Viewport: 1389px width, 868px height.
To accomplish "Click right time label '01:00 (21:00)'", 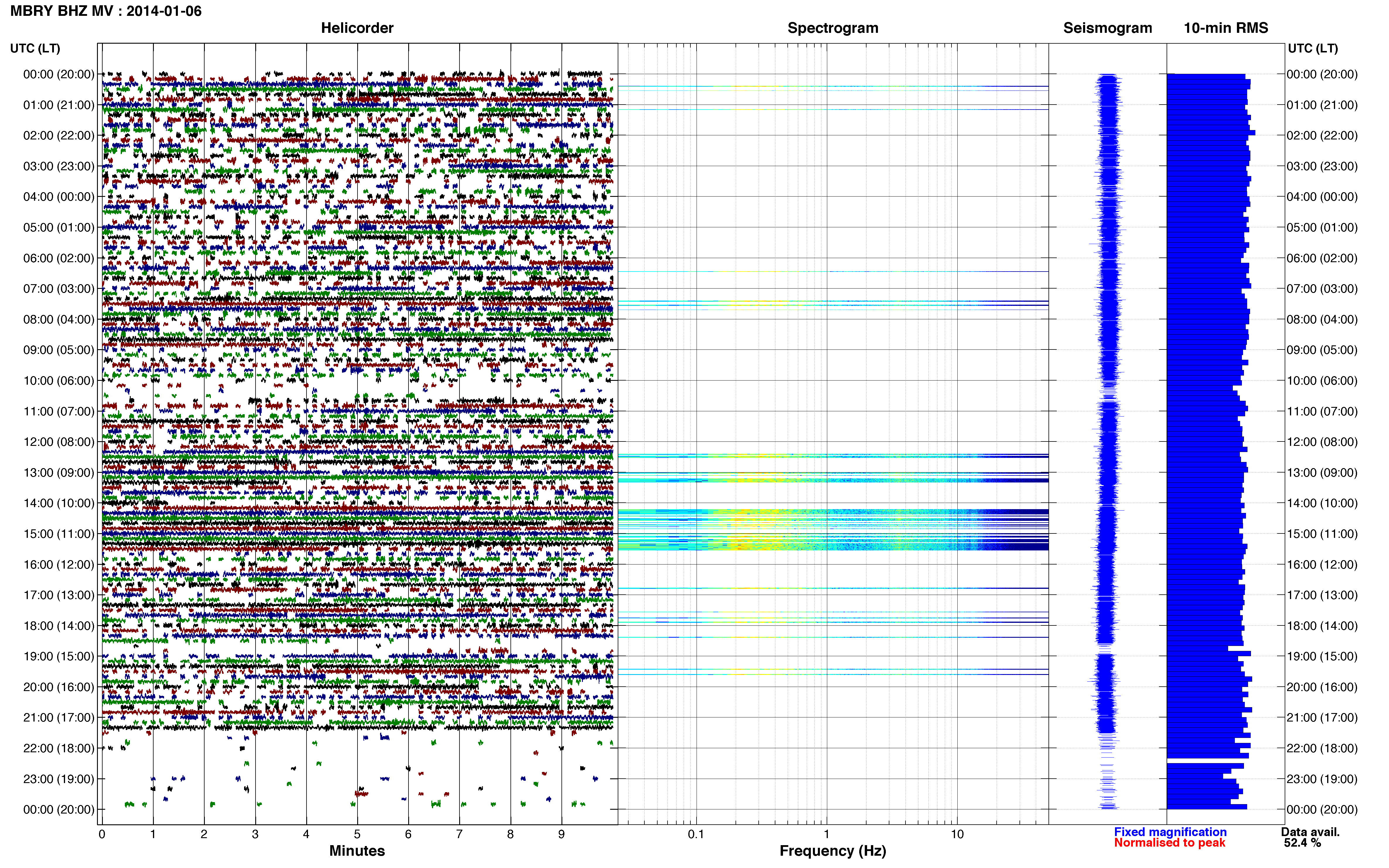I will (x=1322, y=105).
